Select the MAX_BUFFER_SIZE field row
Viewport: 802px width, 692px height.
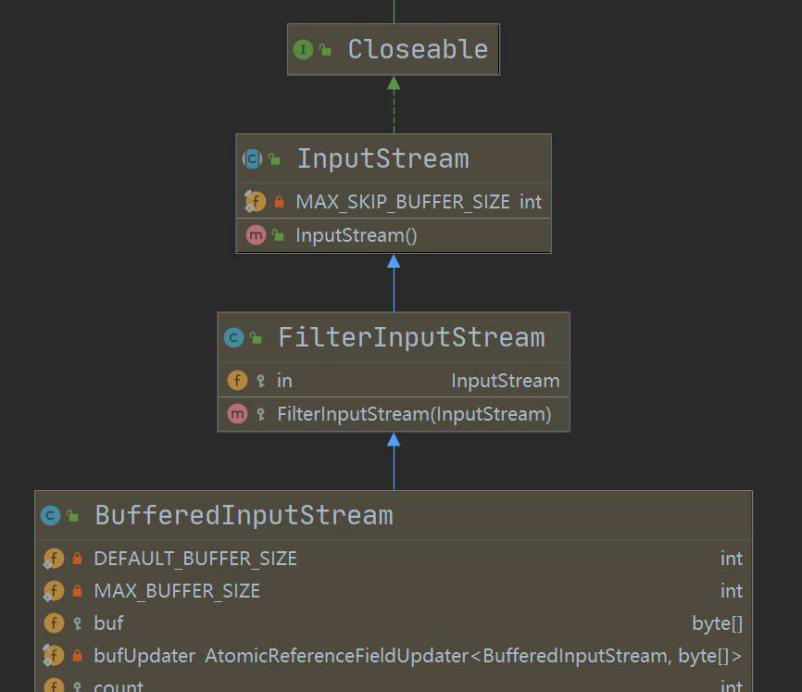pos(393,591)
